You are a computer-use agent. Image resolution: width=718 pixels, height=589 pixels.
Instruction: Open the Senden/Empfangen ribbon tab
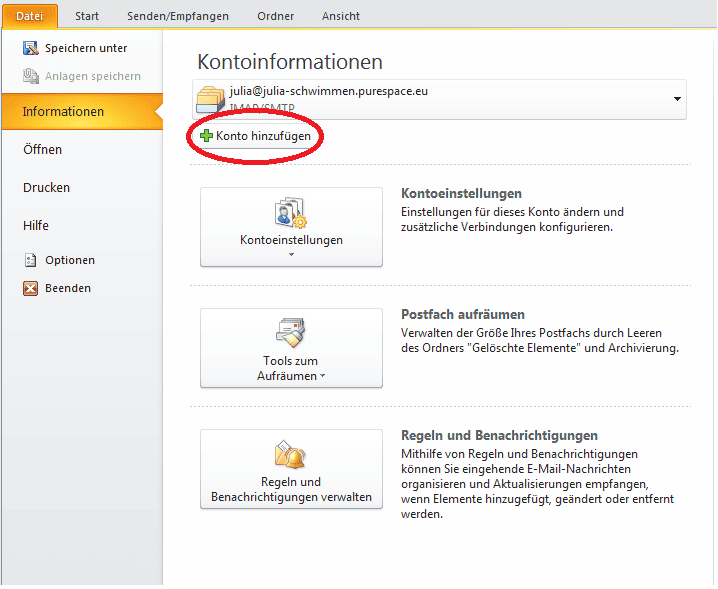point(178,16)
